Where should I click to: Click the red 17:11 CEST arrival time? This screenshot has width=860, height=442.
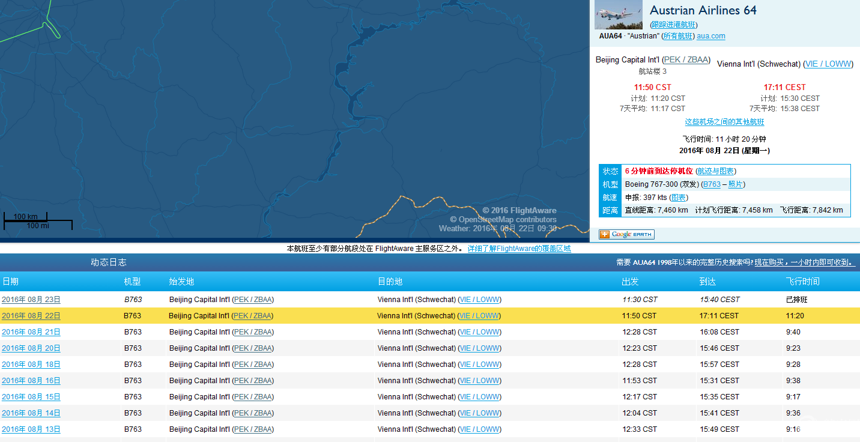tap(785, 87)
